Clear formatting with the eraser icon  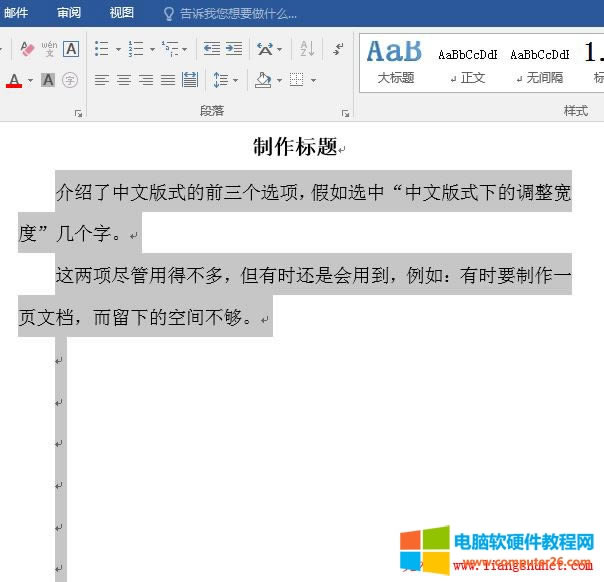click(27, 48)
